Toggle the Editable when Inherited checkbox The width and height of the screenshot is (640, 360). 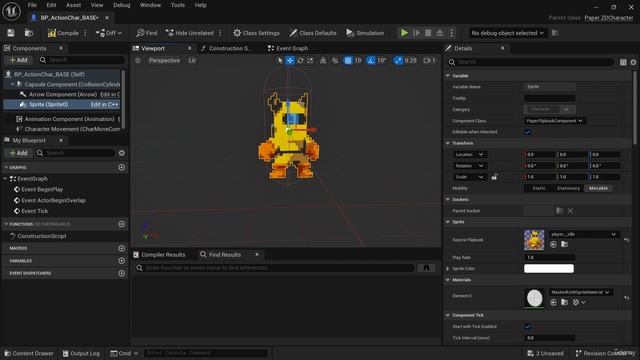(x=527, y=132)
